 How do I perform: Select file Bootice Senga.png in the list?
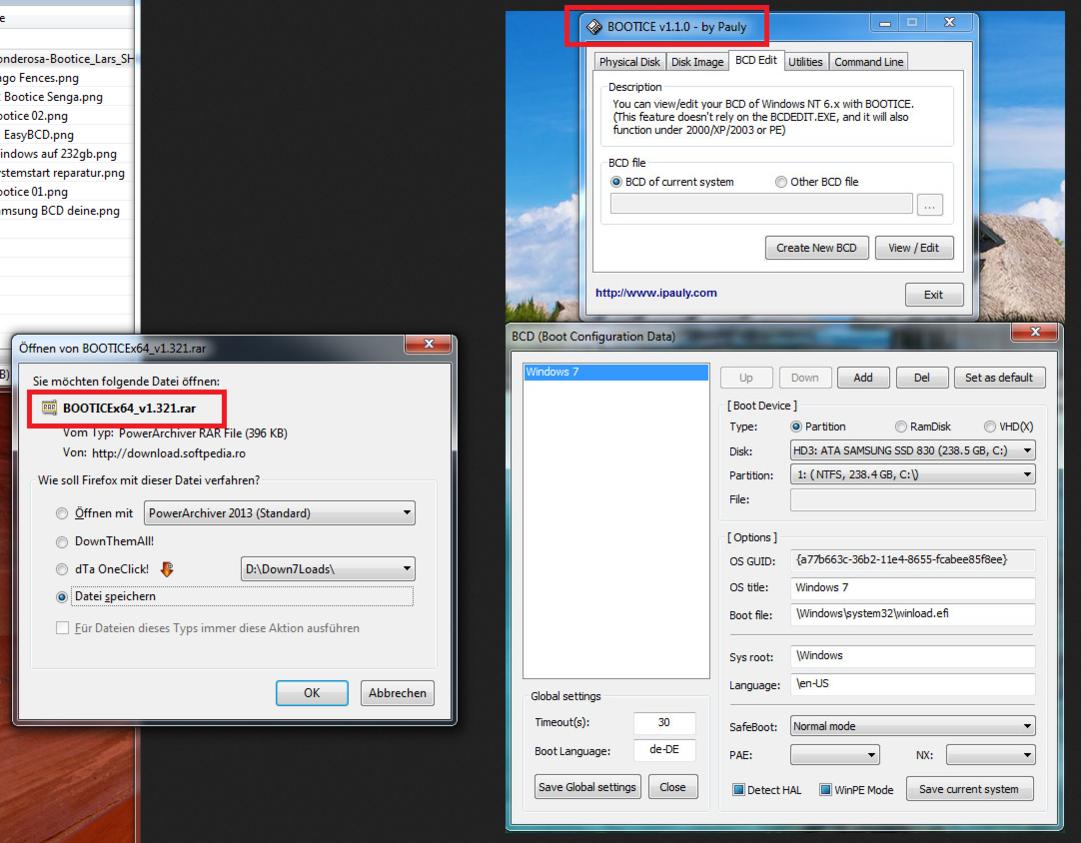(x=53, y=97)
